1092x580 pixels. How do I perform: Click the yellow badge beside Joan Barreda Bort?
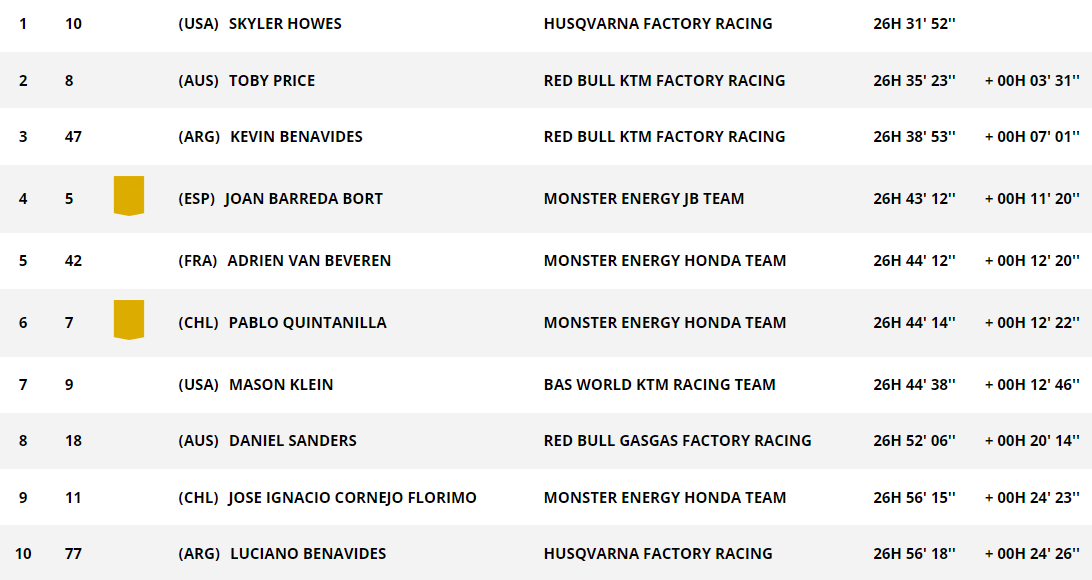(129, 196)
